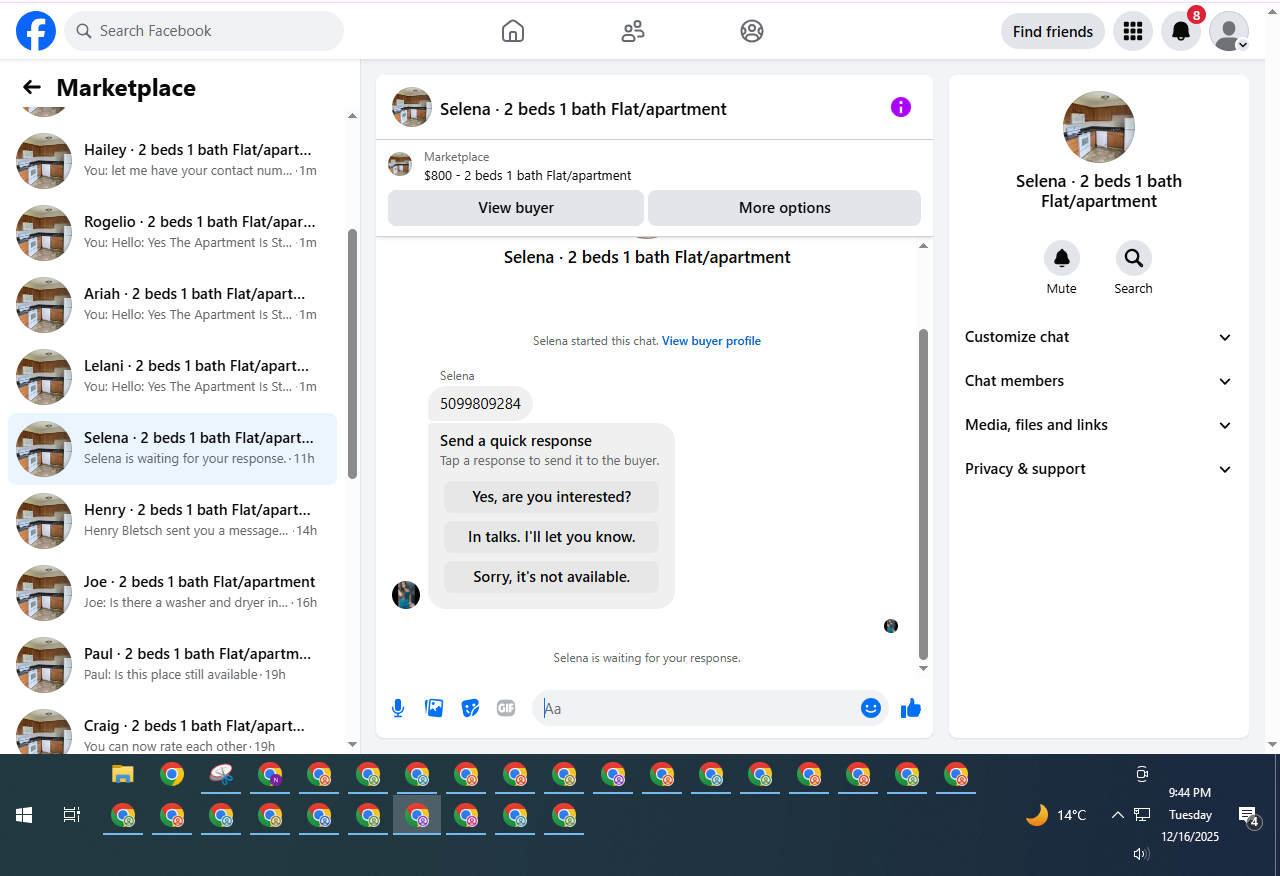This screenshot has width=1280, height=876.
Task: Click the Facebook logo
Action: coord(36,31)
